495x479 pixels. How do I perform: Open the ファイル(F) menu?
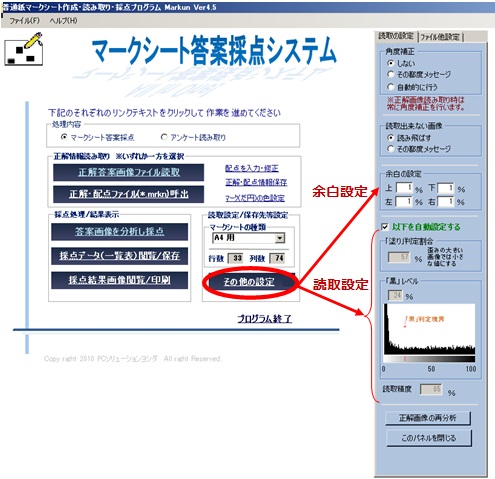24,21
